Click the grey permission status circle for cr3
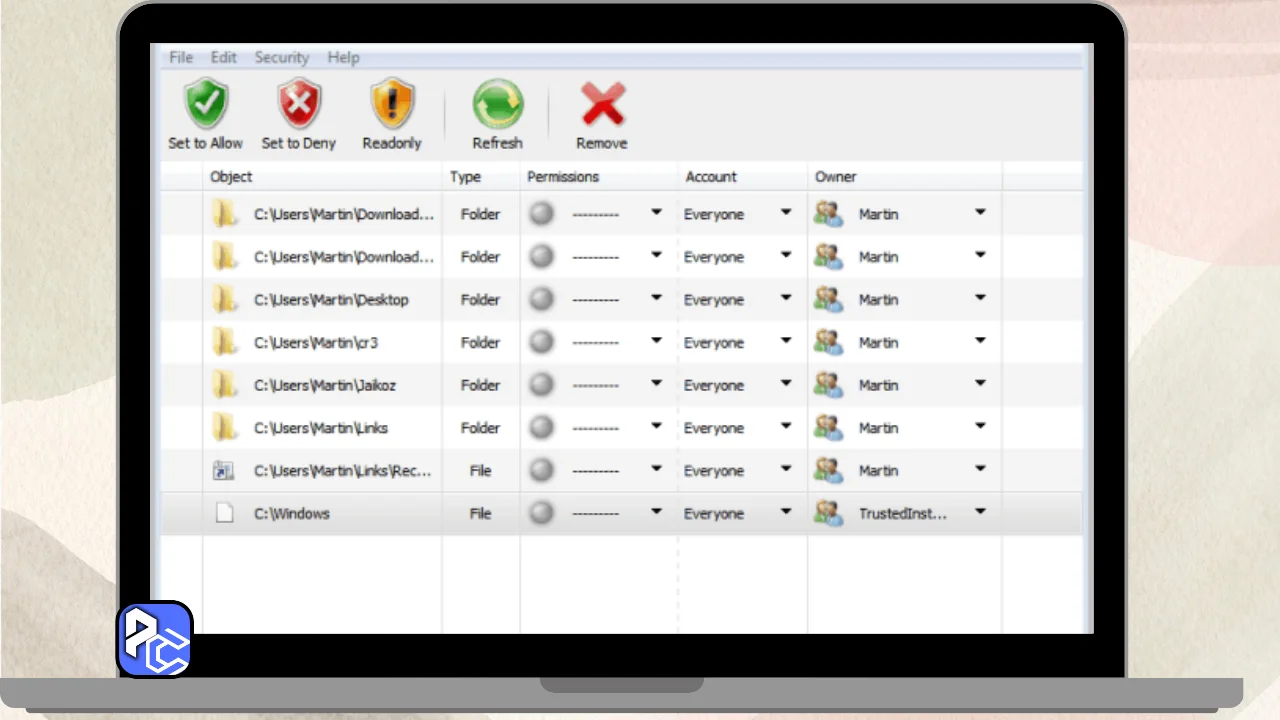The width and height of the screenshot is (1280, 720). click(541, 342)
